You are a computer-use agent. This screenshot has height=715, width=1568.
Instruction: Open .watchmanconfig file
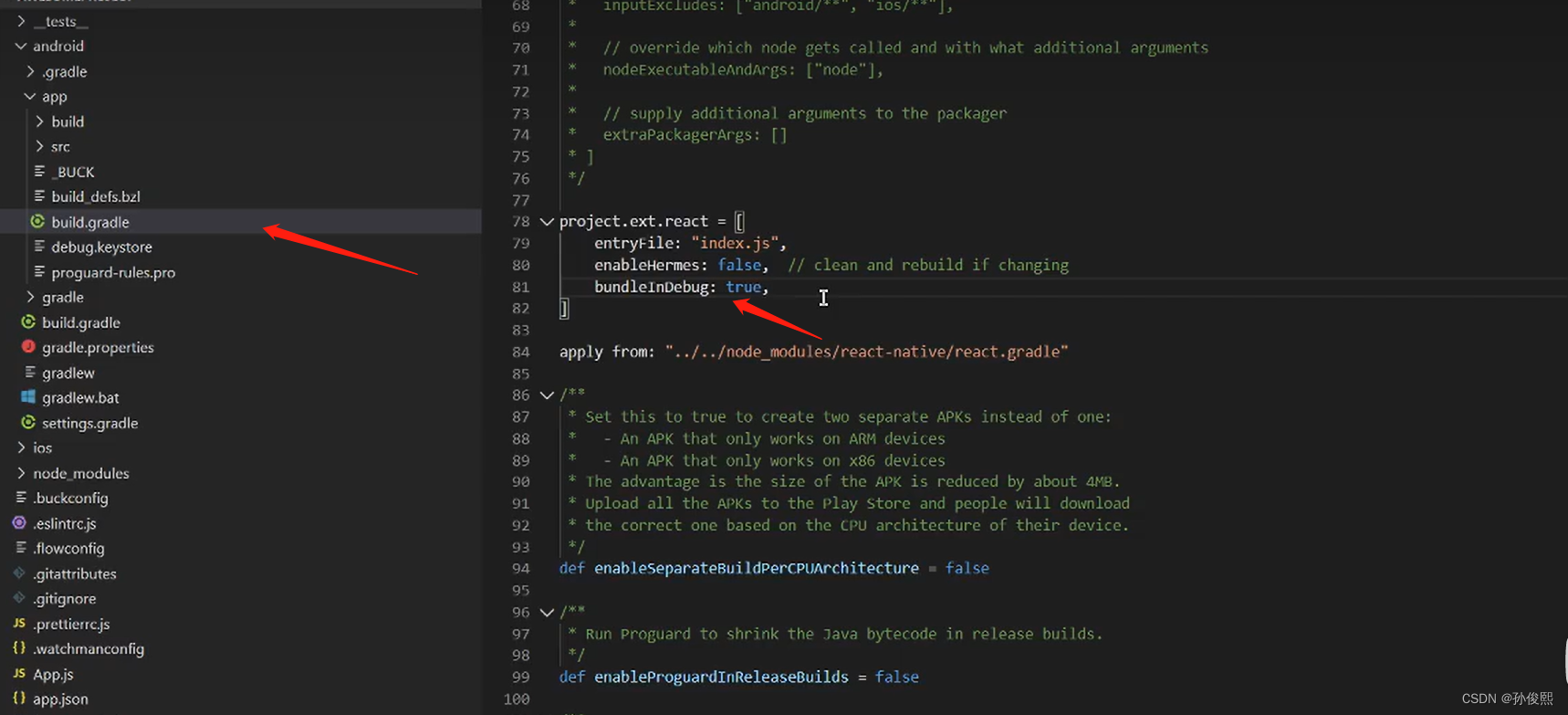(x=89, y=648)
